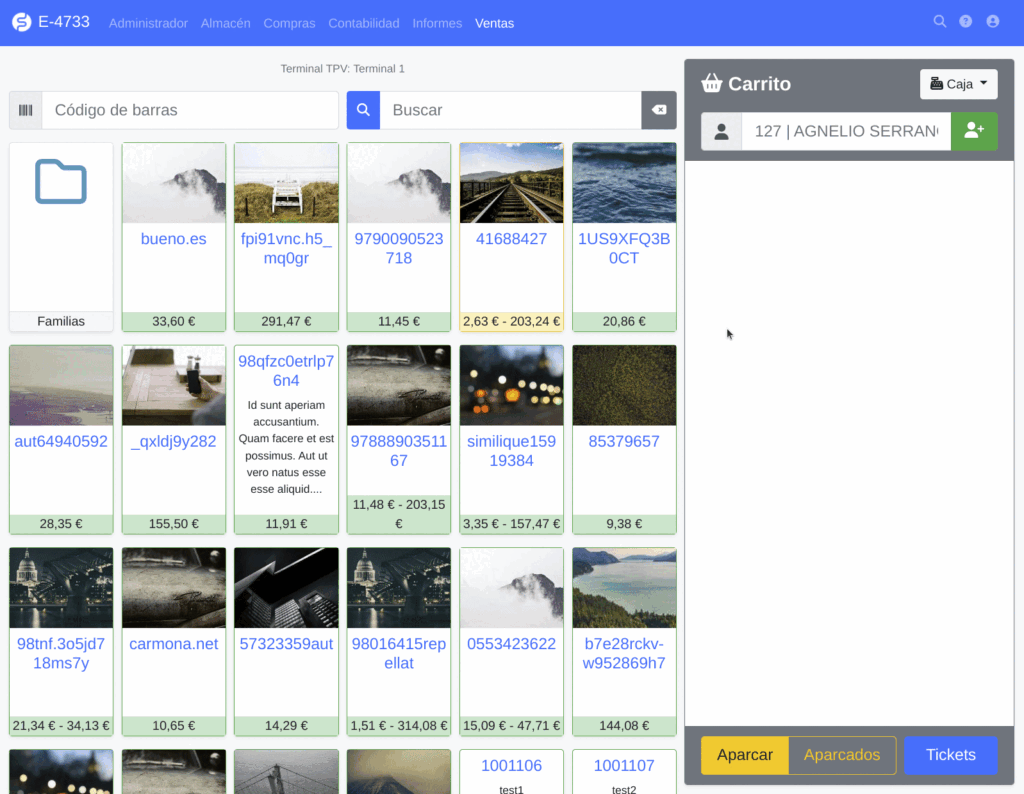Viewport: 1024px width, 794px height.
Task: Open the top bar search icon
Action: 939,22
